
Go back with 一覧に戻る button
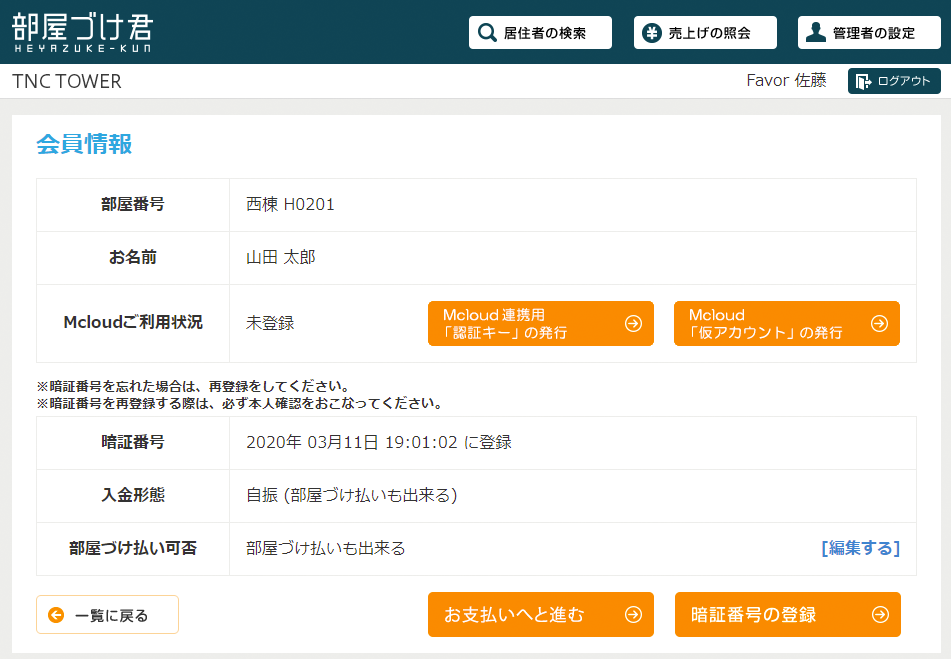point(108,615)
